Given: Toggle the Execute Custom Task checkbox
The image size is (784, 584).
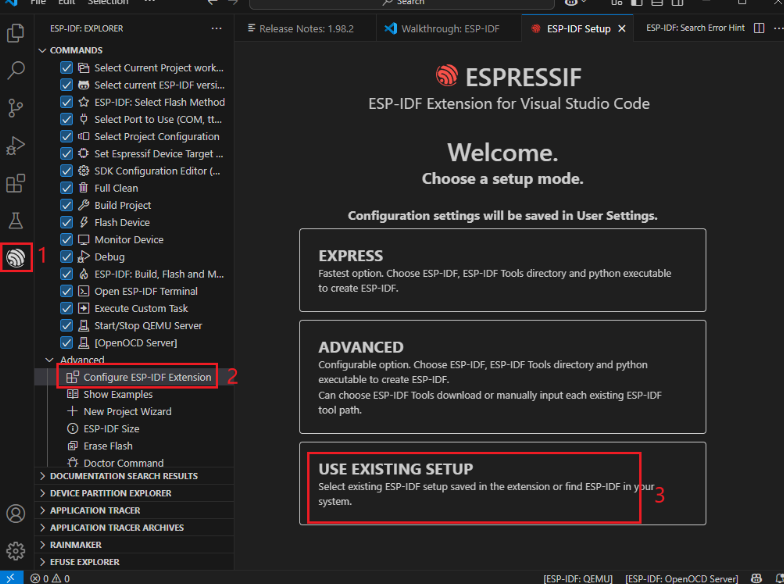Looking at the screenshot, I should (x=66, y=308).
